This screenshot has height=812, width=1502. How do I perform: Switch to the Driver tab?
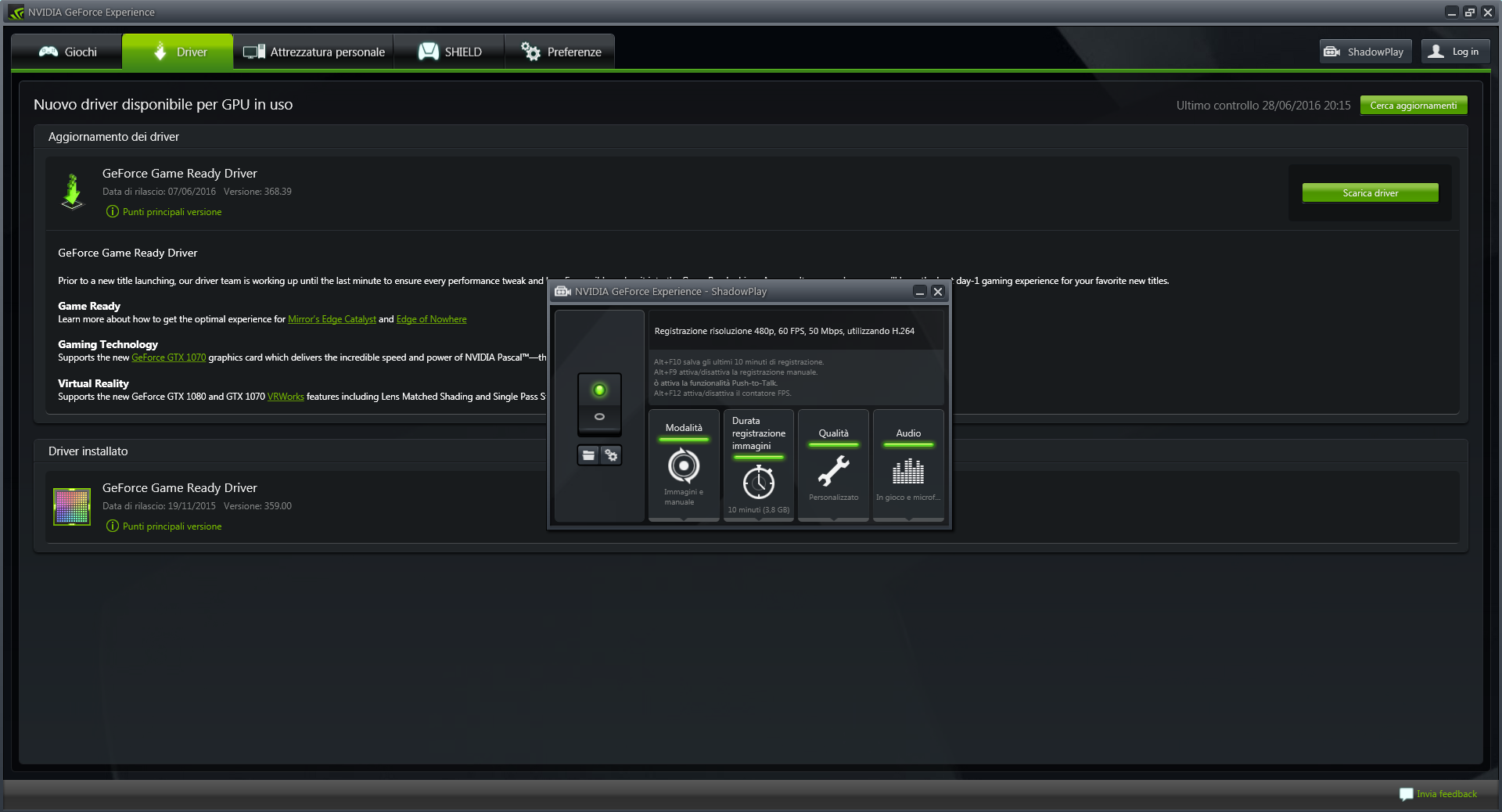coord(178,52)
